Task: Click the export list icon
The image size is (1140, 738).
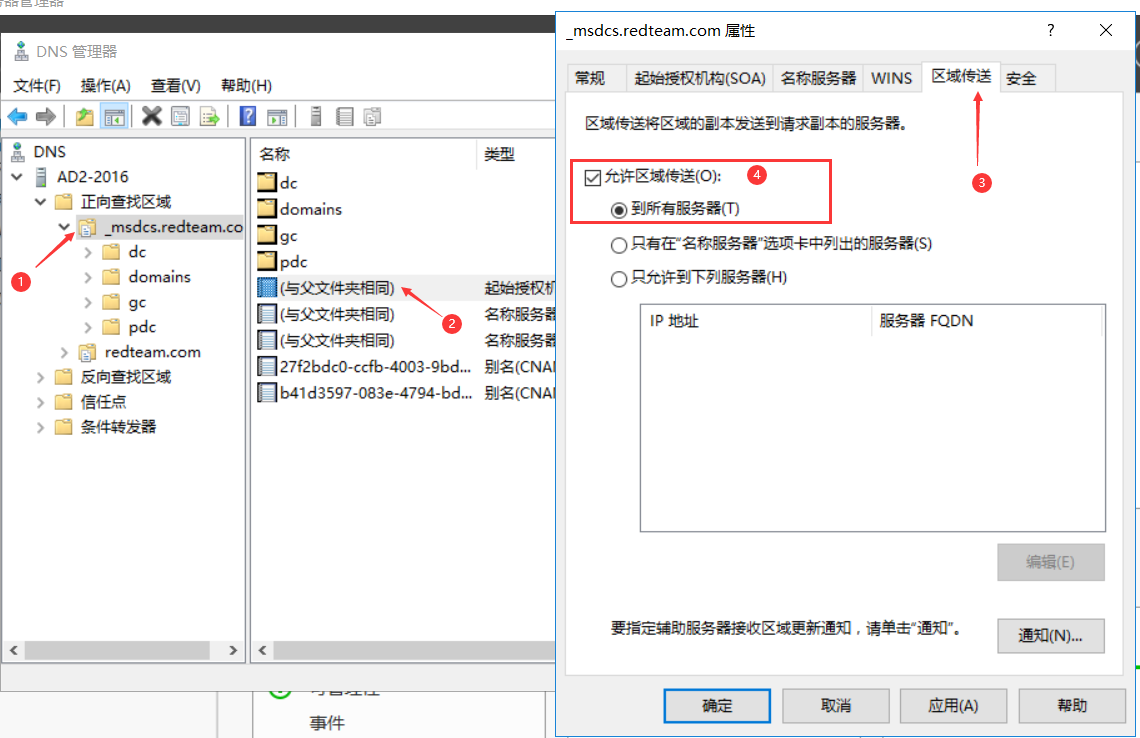Action: coord(209,116)
